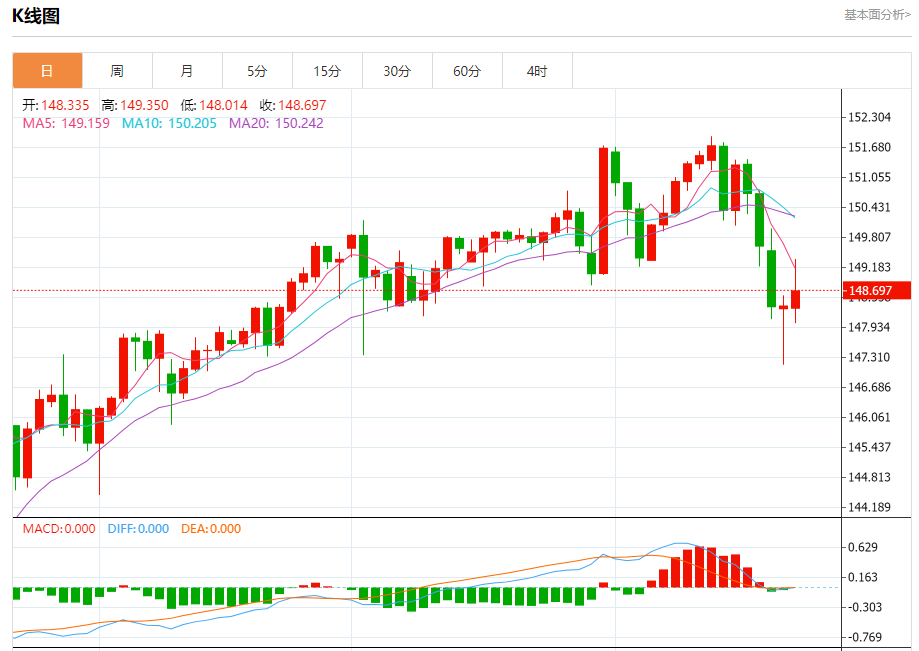
Task: Click the DEA:0.000 indicator label
Action: (x=211, y=529)
